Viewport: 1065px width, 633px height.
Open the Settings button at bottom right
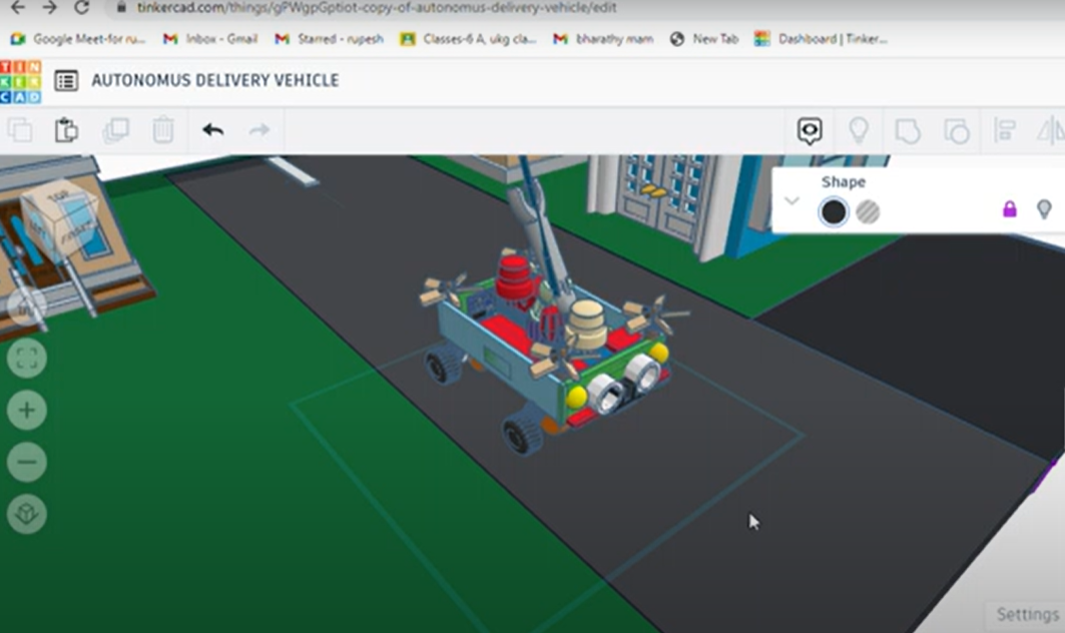[x=1026, y=614]
